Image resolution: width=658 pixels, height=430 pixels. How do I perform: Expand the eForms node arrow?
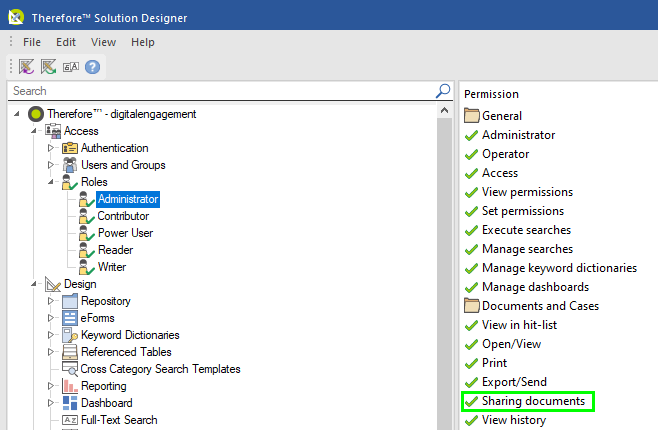pyautogui.click(x=51, y=318)
